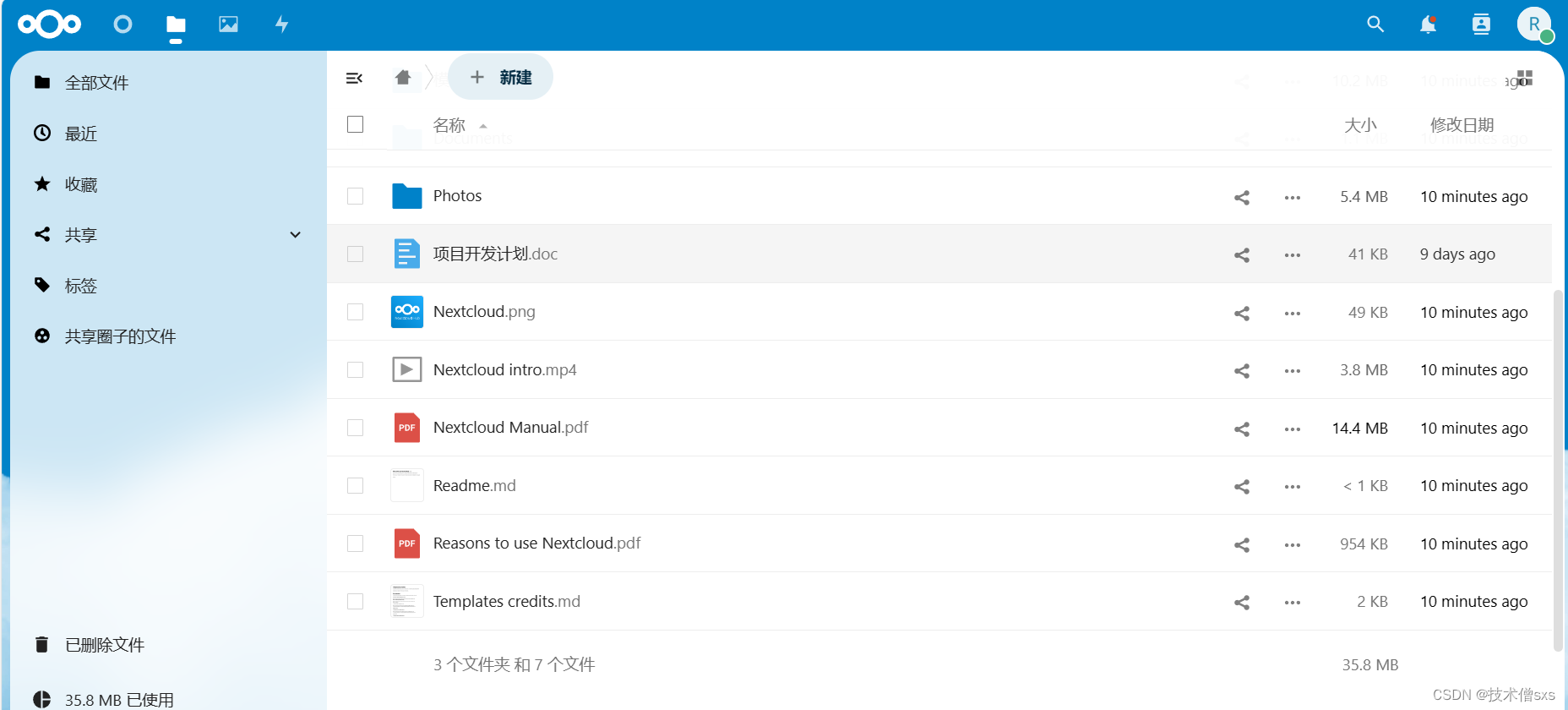Tick the Readme.md checkbox

pos(356,485)
